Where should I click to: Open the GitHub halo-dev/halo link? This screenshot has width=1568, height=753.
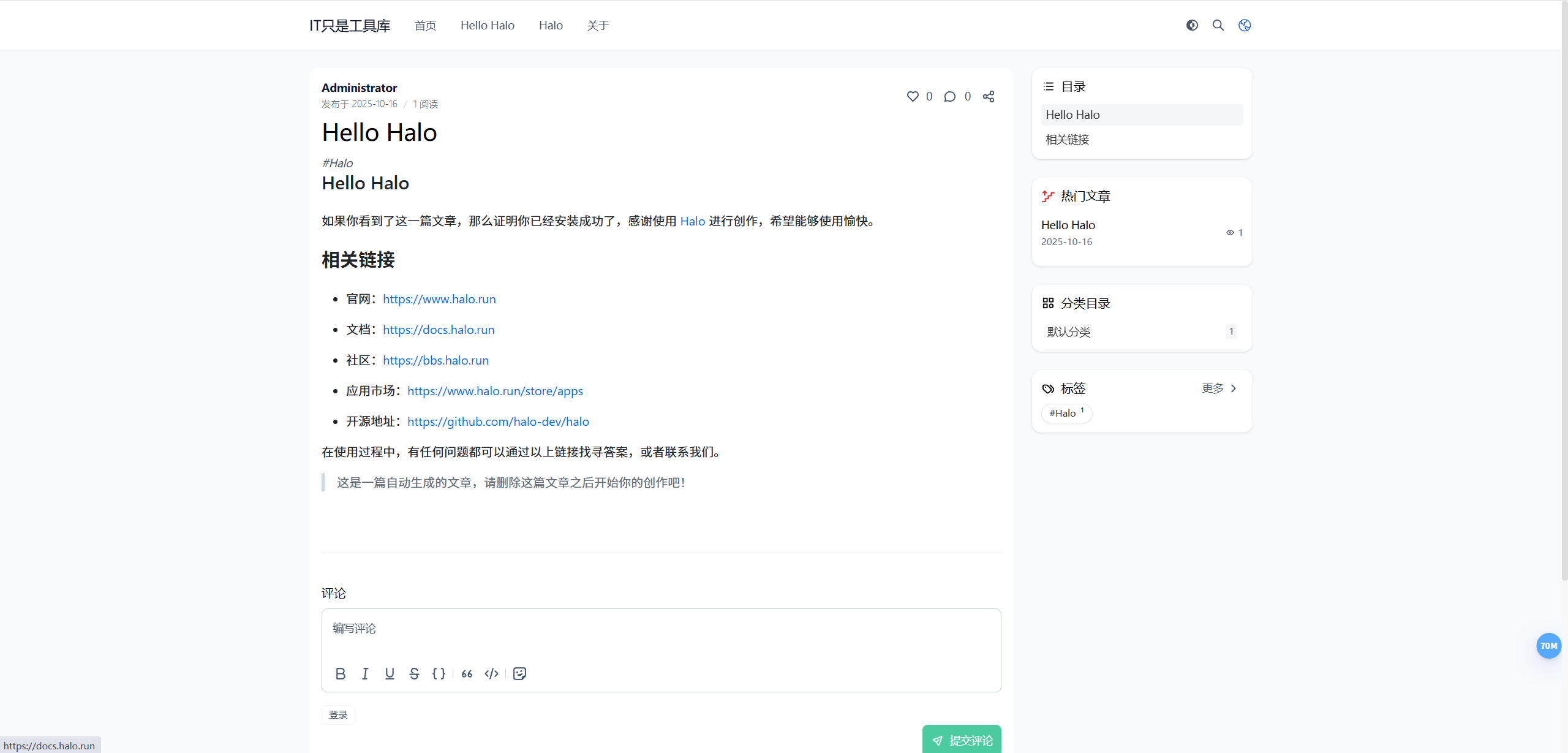(x=498, y=422)
